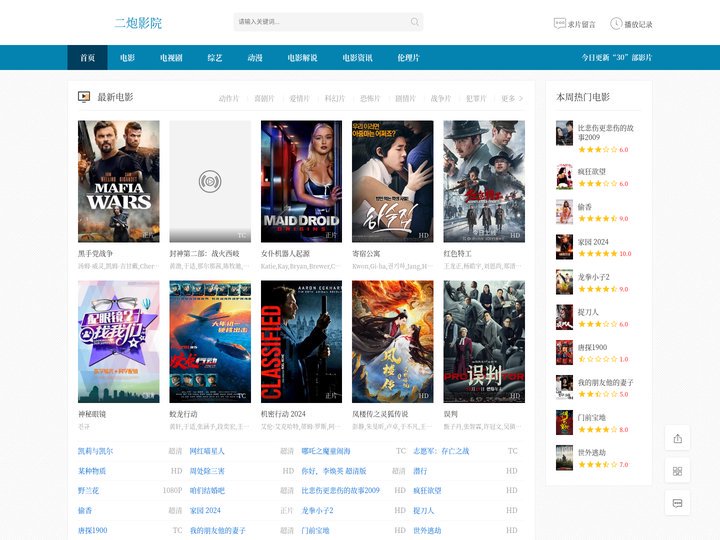Image resolution: width=720 pixels, height=540 pixels.
Task: Click the QR grid floating button
Action: pyautogui.click(x=677, y=471)
